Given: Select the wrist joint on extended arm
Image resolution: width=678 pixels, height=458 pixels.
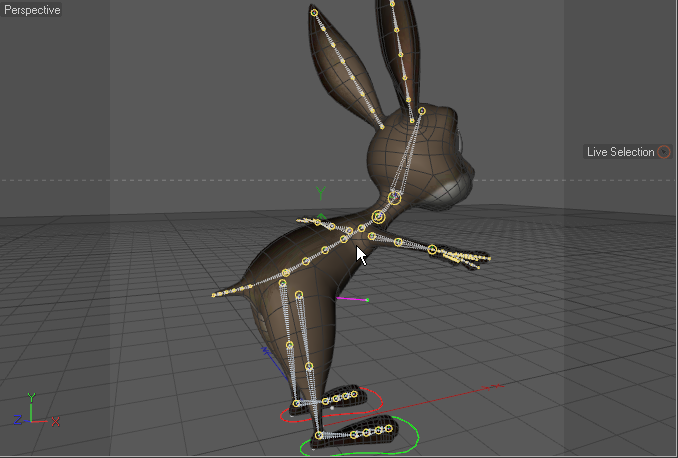Looking at the screenshot, I should coord(432,249).
